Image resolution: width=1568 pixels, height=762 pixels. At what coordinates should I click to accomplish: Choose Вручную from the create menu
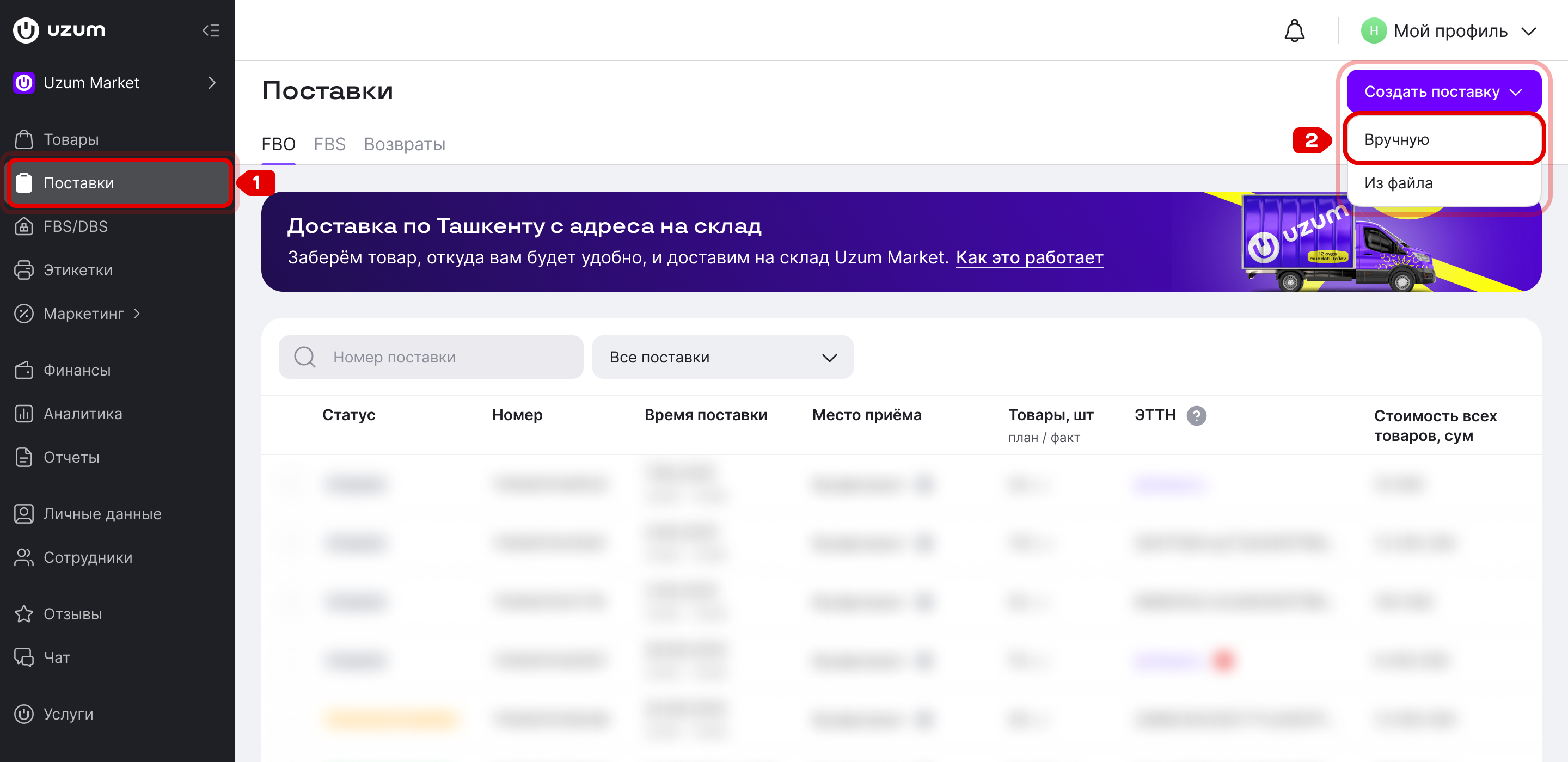coord(1443,139)
